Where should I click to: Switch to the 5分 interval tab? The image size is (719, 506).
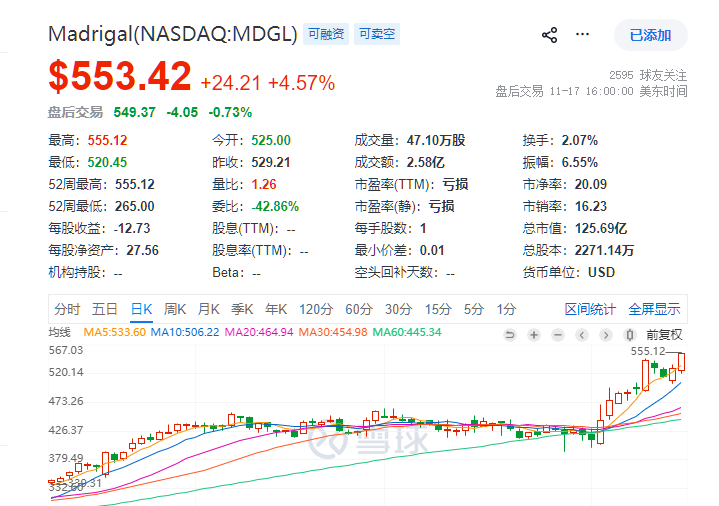474,309
